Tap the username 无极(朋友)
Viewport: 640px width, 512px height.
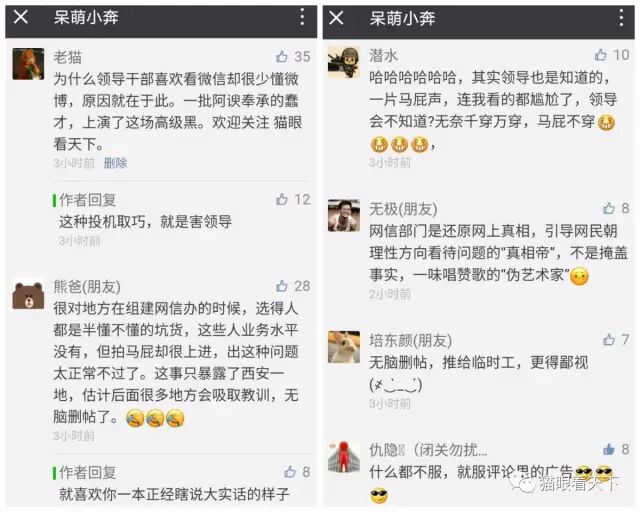(x=403, y=209)
